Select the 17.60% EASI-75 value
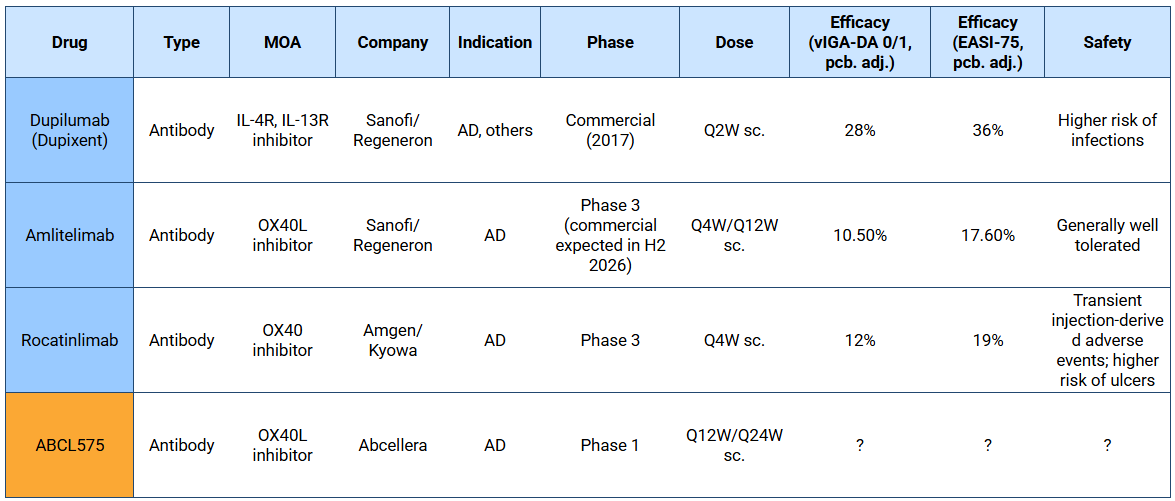Image resolution: width=1175 pixels, height=501 pixels. coord(987,235)
